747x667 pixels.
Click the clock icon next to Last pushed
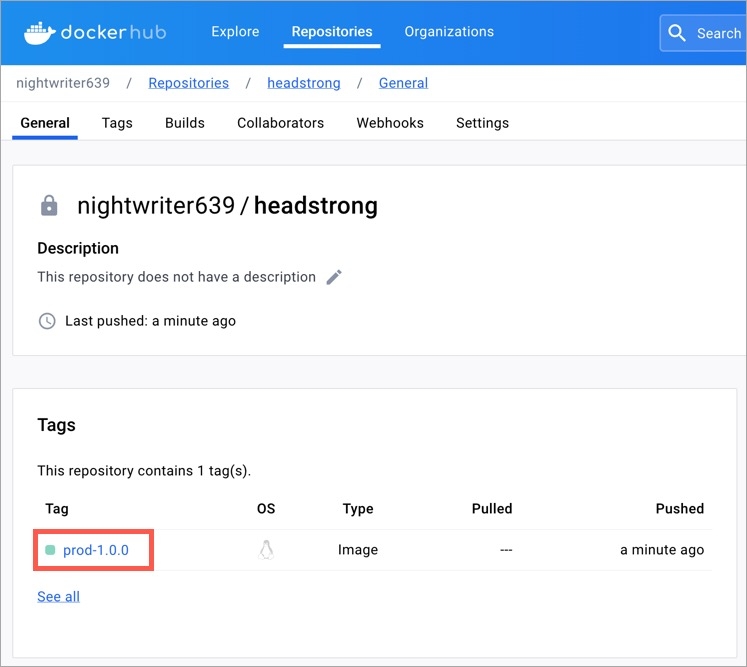pos(47,321)
